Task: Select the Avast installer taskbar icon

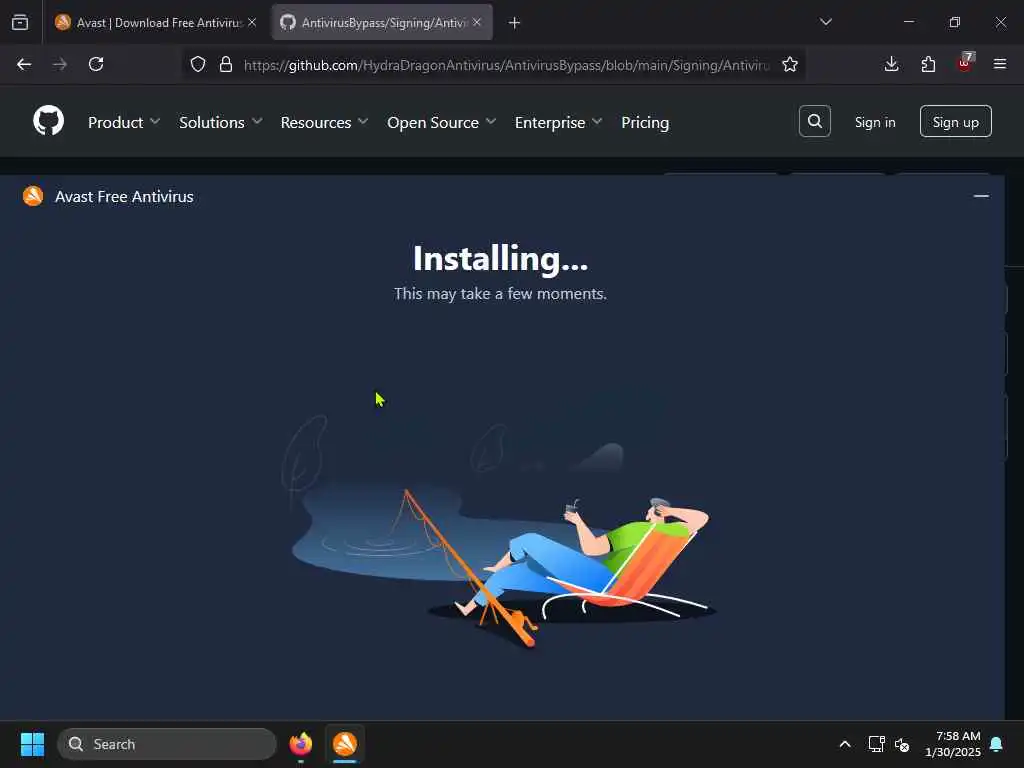Action: (x=345, y=744)
